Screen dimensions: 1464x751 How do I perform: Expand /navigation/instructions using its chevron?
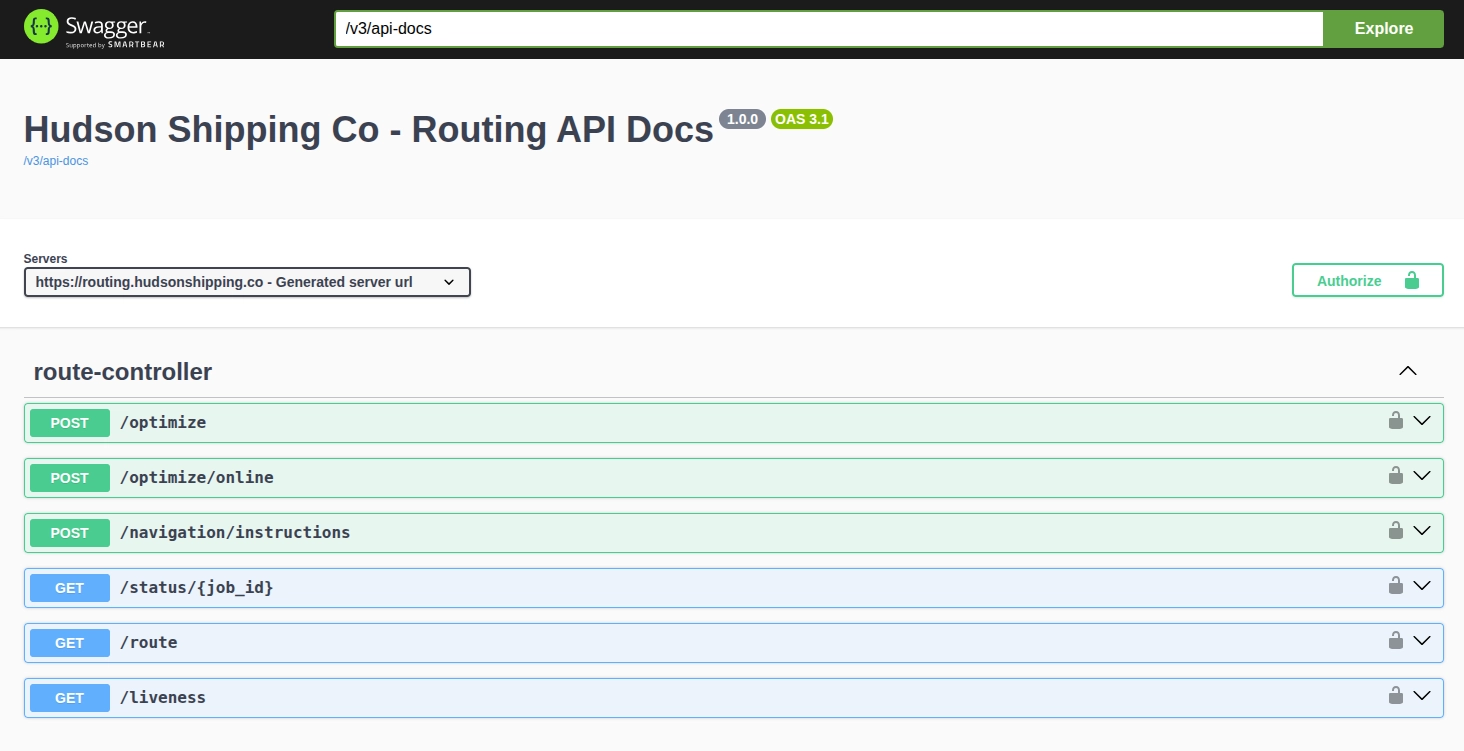1423,532
